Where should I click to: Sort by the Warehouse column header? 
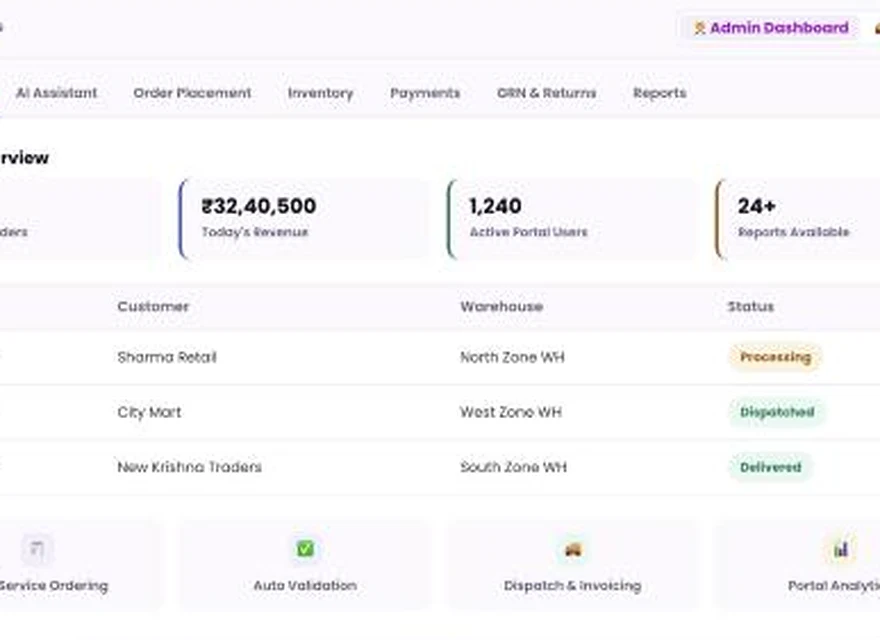click(502, 307)
